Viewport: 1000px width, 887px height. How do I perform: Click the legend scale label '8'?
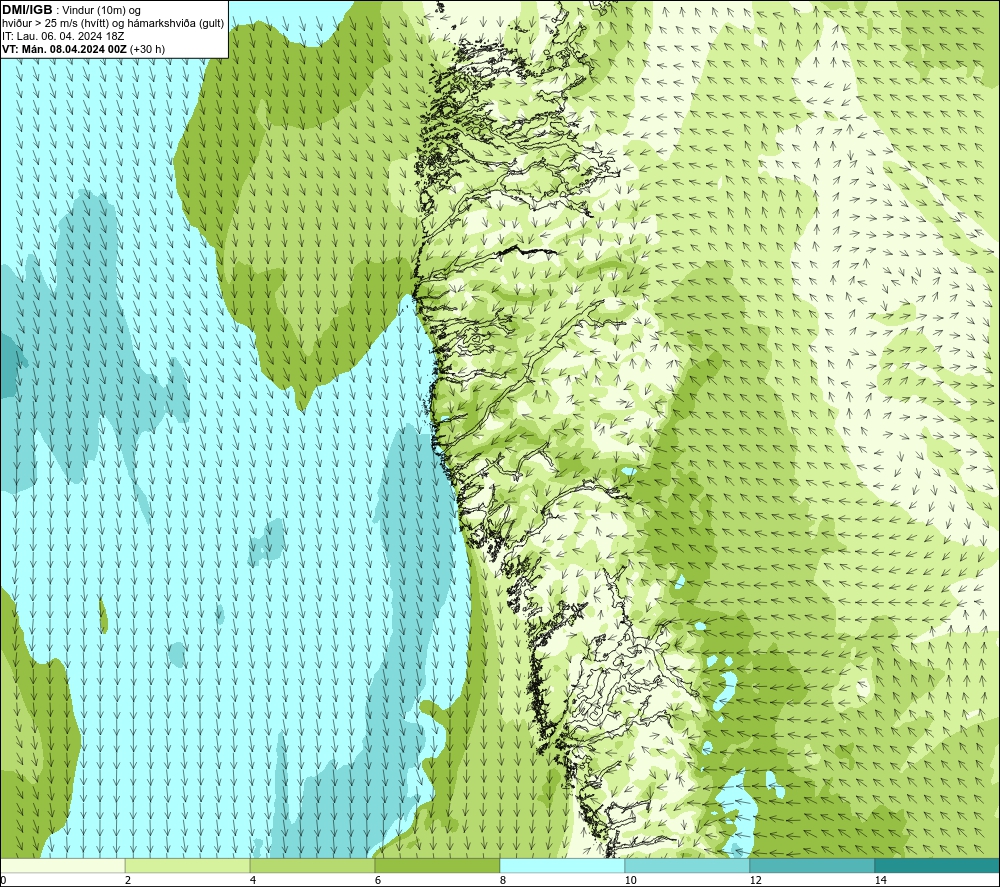click(x=503, y=881)
